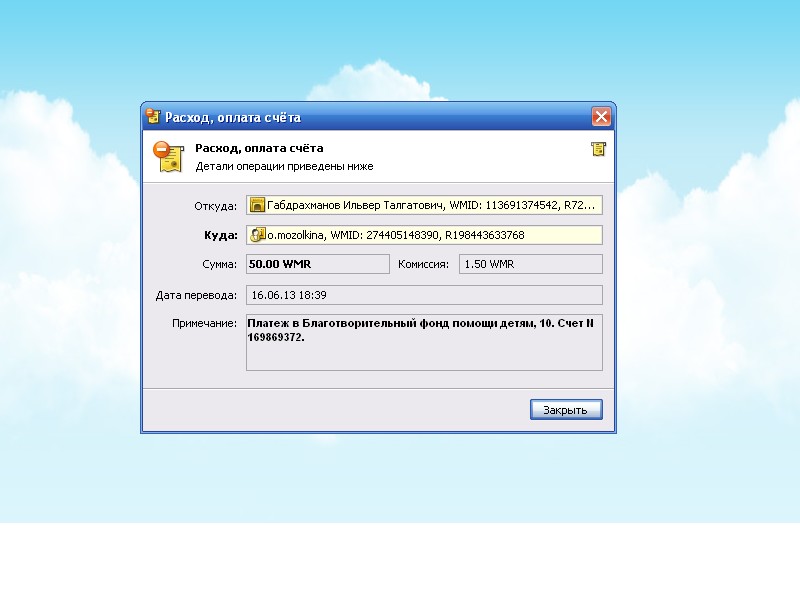Click the Сумма field showing 50.00 WMR
Image resolution: width=800 pixels, height=600 pixels.
(x=318, y=264)
